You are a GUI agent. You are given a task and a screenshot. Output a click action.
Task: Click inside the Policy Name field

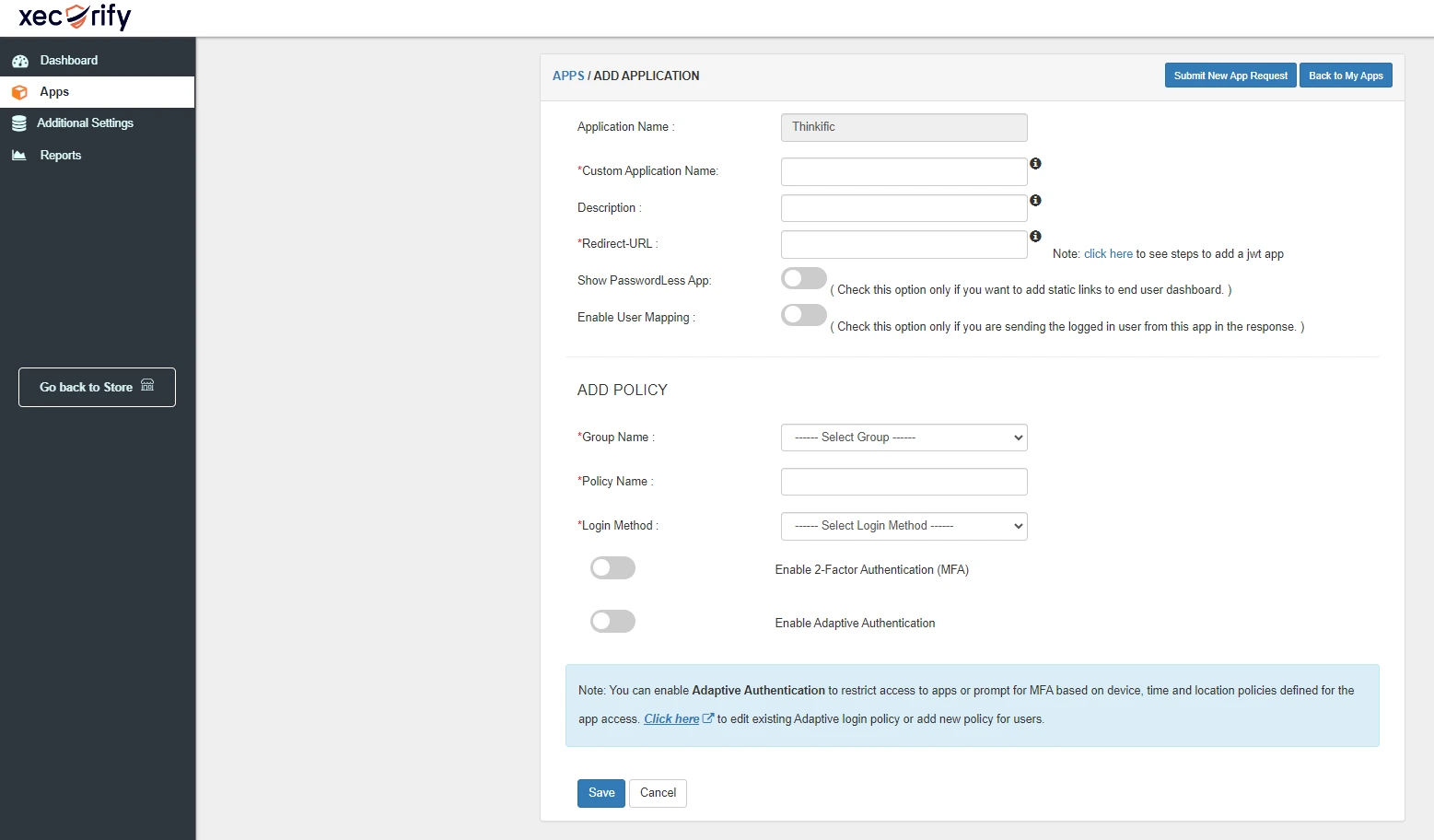(x=903, y=481)
